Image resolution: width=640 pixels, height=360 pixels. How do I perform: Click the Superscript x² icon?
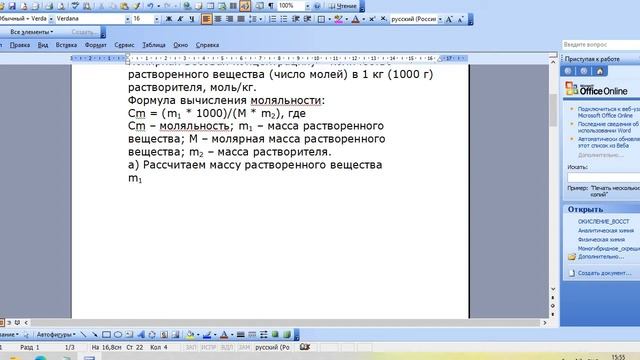(x=372, y=19)
